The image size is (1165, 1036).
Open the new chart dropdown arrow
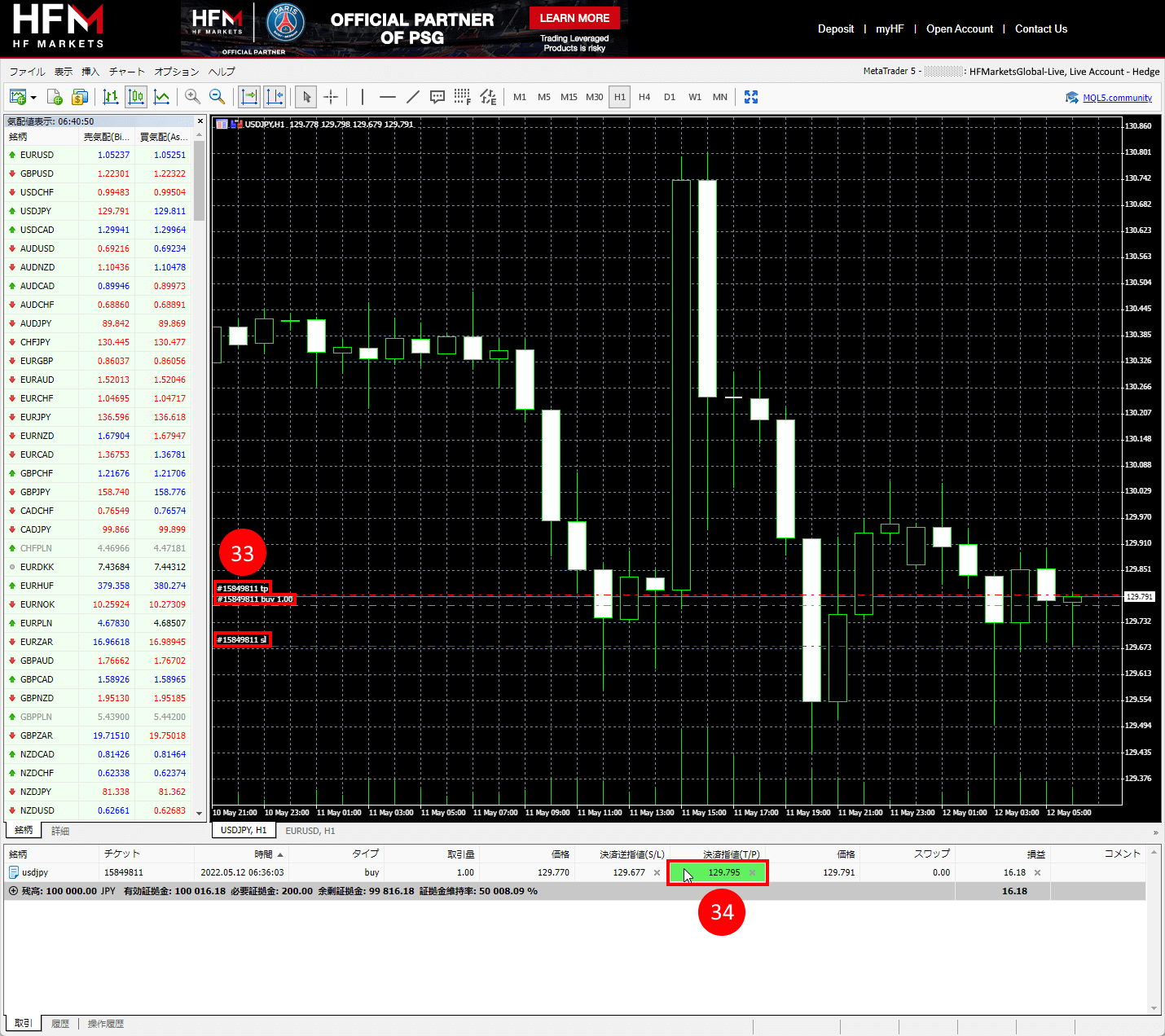click(33, 98)
